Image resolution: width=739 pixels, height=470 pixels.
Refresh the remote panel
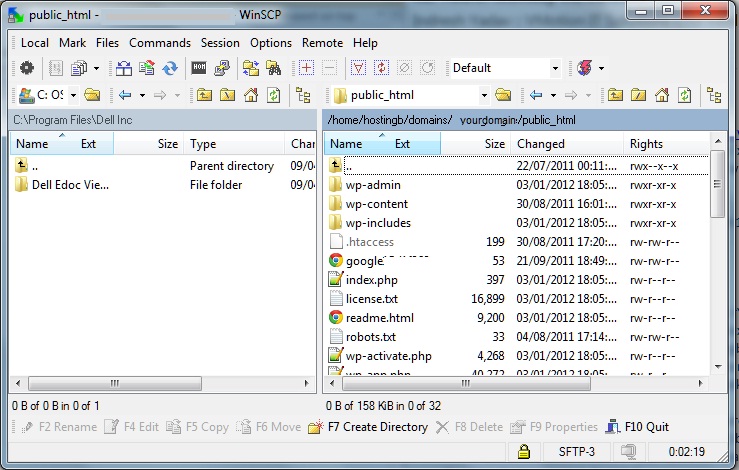tap(684, 95)
